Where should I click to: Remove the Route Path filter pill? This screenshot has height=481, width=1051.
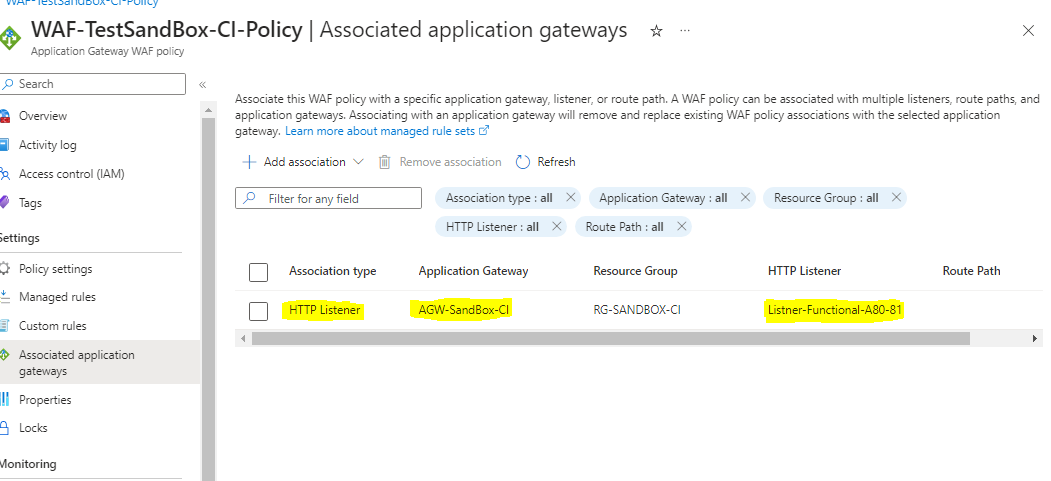(682, 226)
